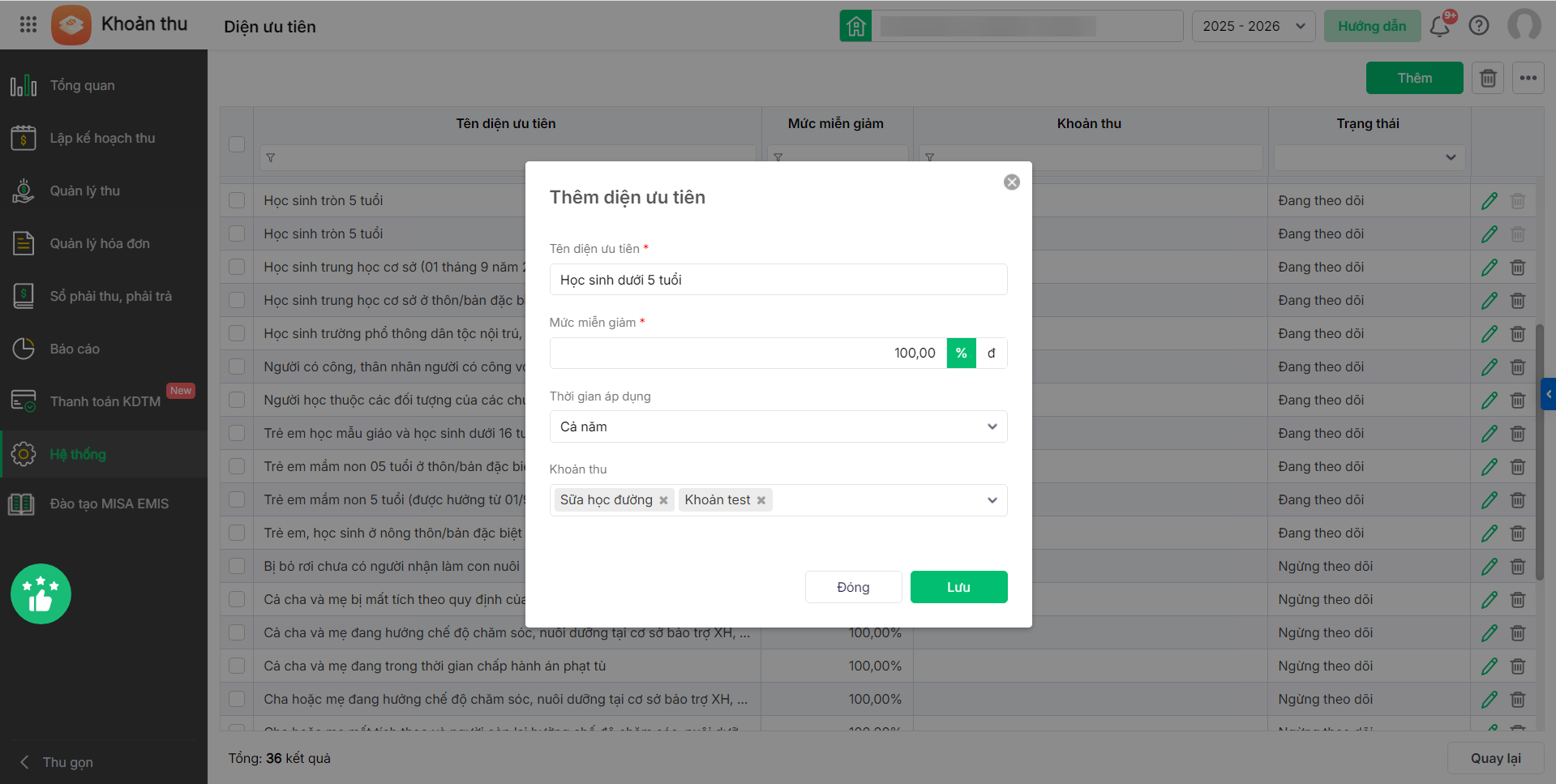Click the trash icon beside Thêm button
This screenshot has width=1556, height=784.
1488,79
